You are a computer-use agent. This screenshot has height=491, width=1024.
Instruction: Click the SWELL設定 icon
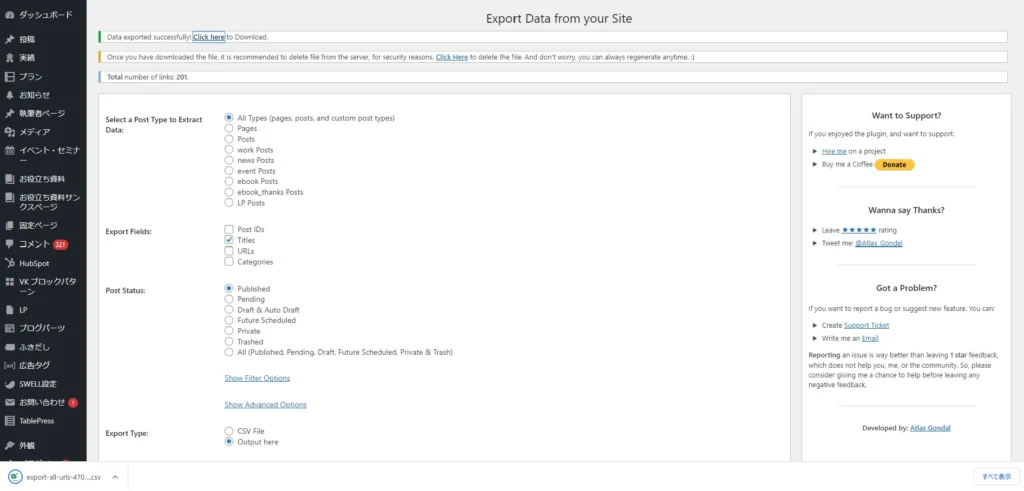[x=9, y=384]
